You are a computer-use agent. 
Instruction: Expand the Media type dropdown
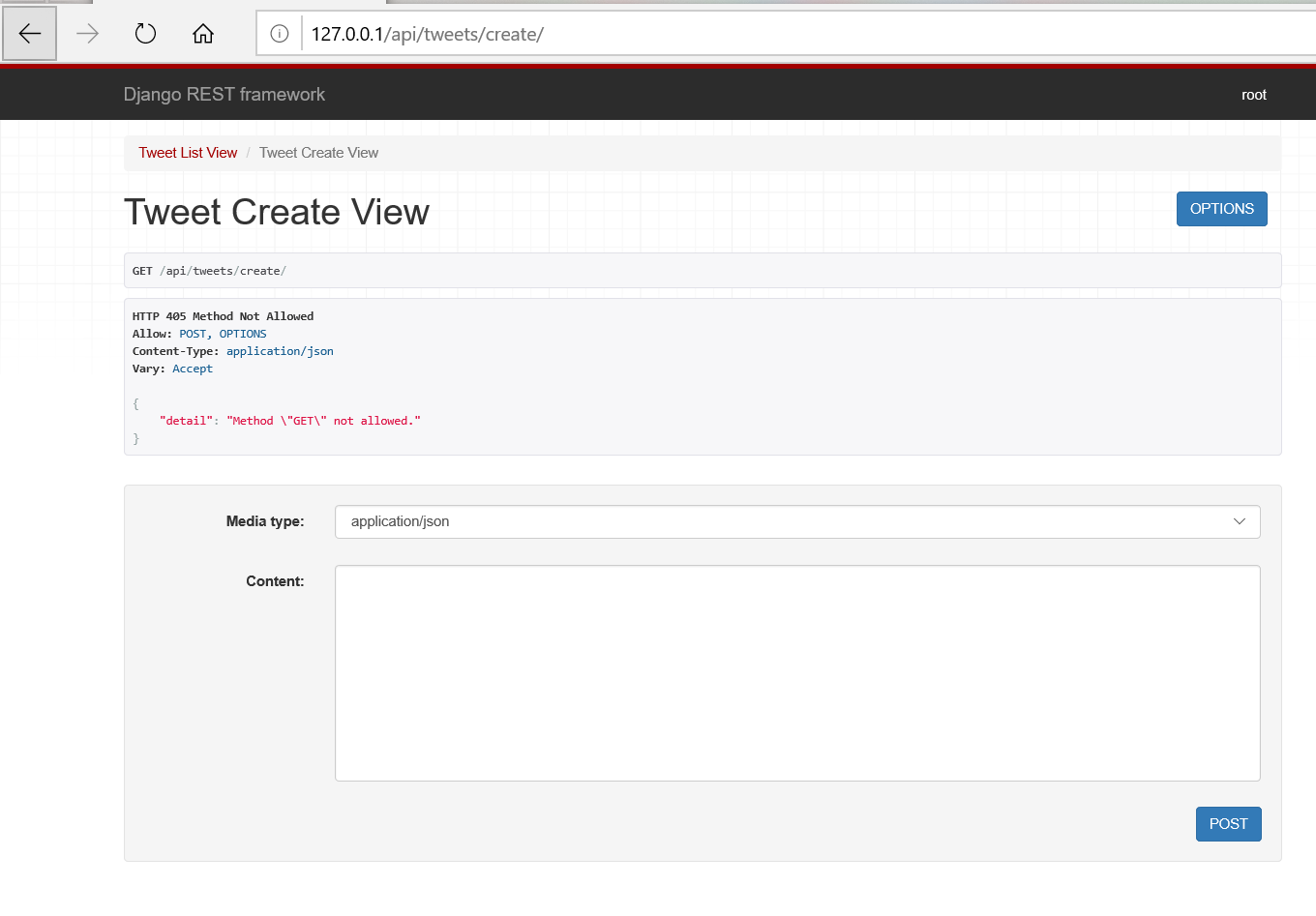797,521
